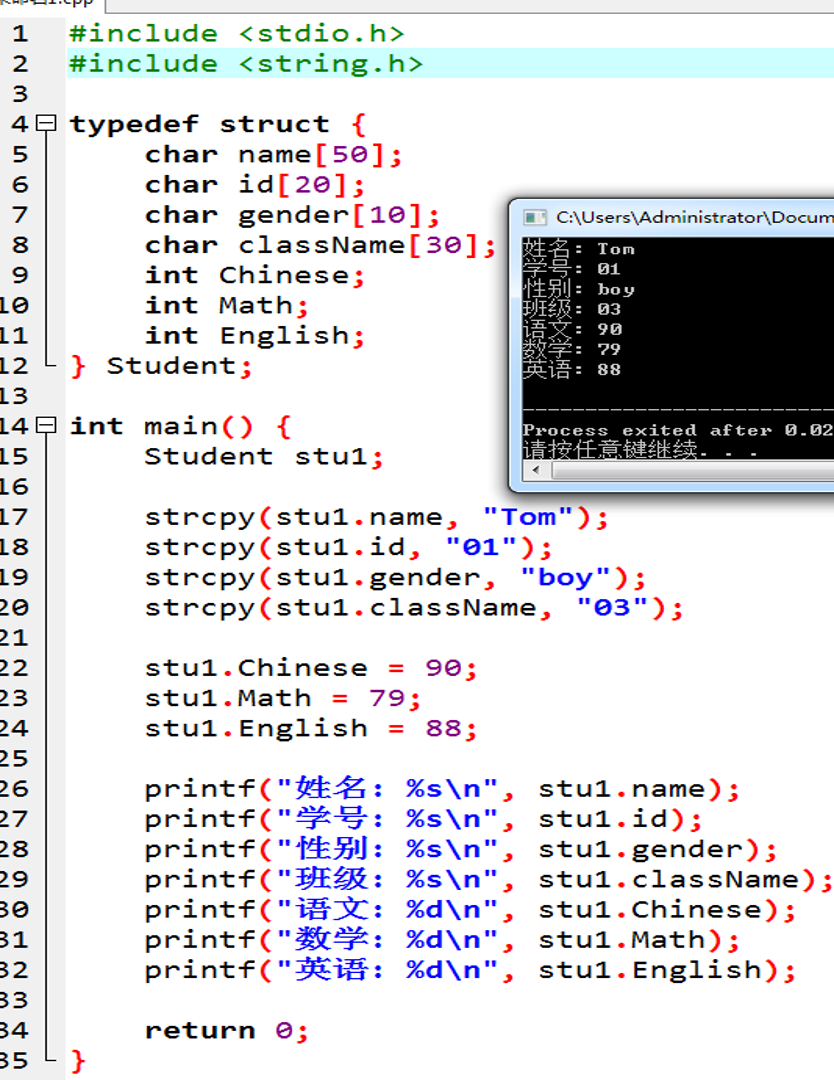The width and height of the screenshot is (834, 1080).
Task: Click the console output 学号: 01
Action: pos(571,269)
